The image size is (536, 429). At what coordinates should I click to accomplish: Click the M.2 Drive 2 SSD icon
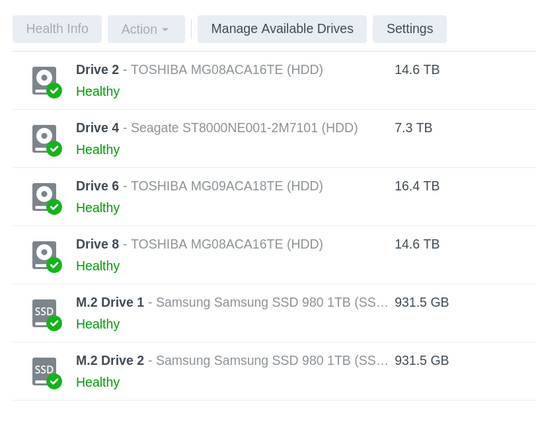point(44,371)
